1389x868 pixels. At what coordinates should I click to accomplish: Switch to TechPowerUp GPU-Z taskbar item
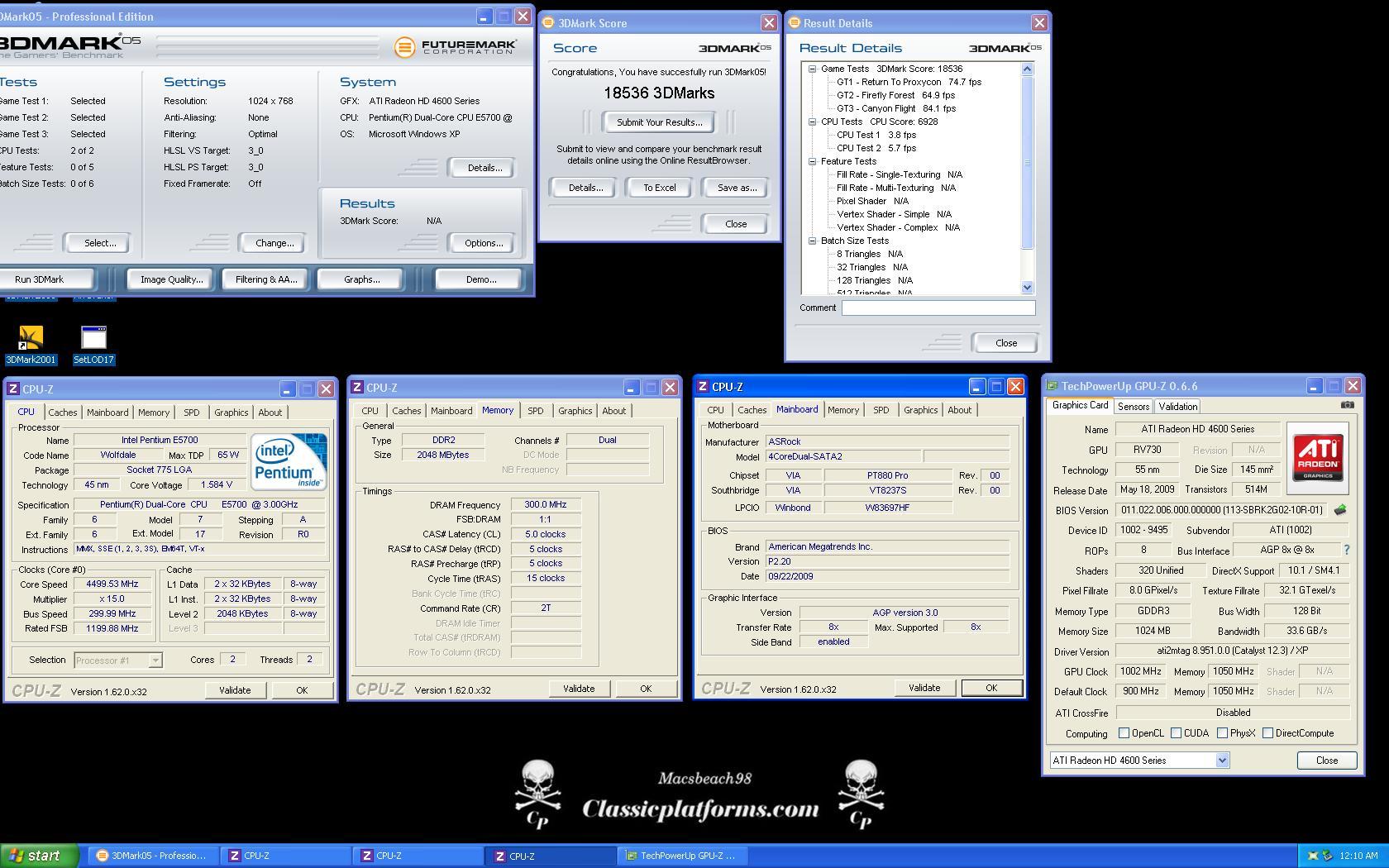[682, 856]
